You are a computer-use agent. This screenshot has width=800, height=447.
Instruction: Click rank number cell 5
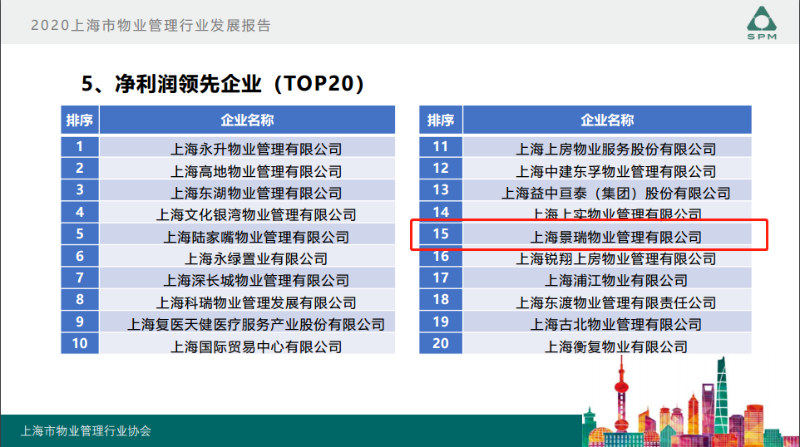(x=80, y=234)
